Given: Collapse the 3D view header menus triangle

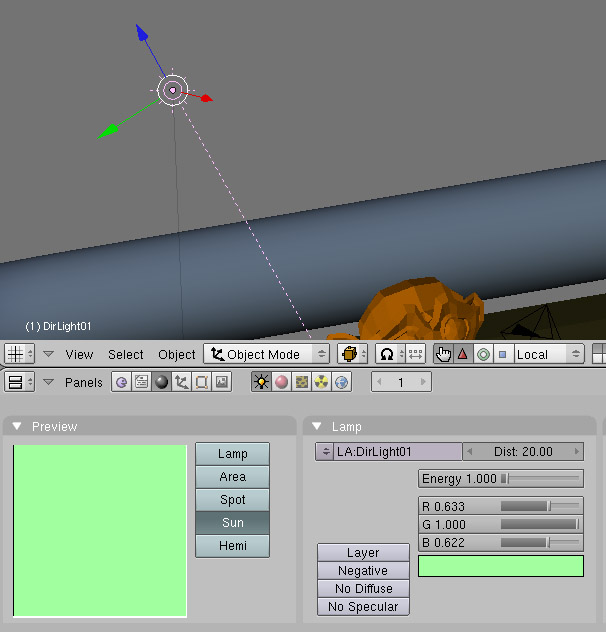Looking at the screenshot, I should (48, 354).
